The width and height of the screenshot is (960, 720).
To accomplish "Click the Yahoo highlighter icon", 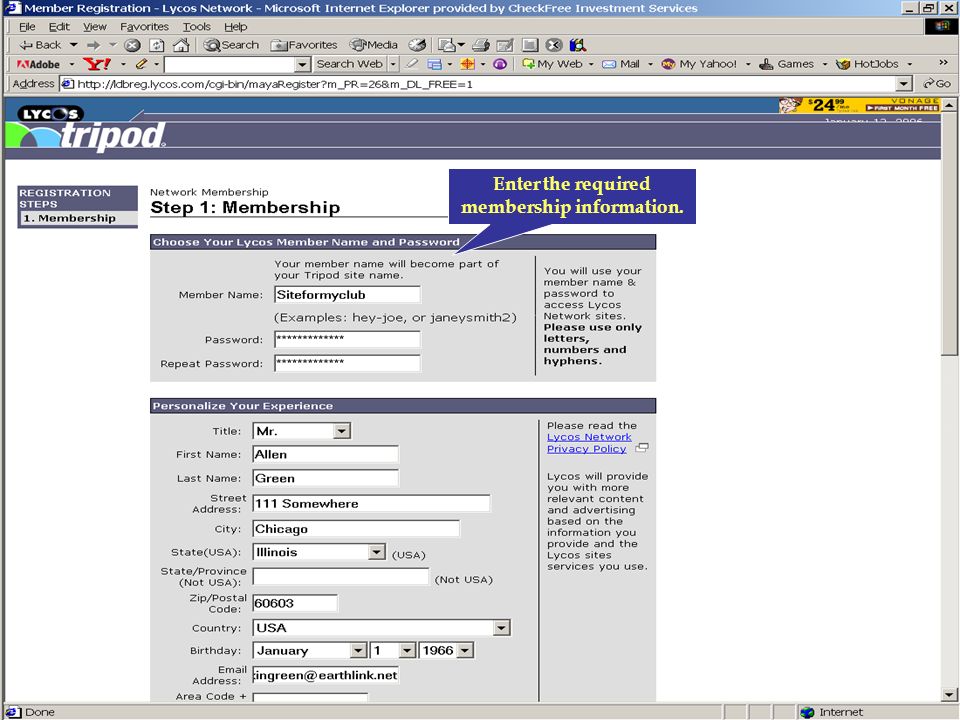I will pyautogui.click(x=412, y=64).
